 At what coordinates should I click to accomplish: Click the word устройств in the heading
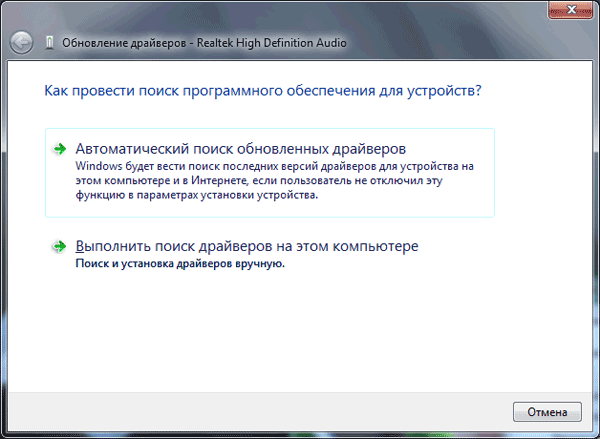pos(448,90)
